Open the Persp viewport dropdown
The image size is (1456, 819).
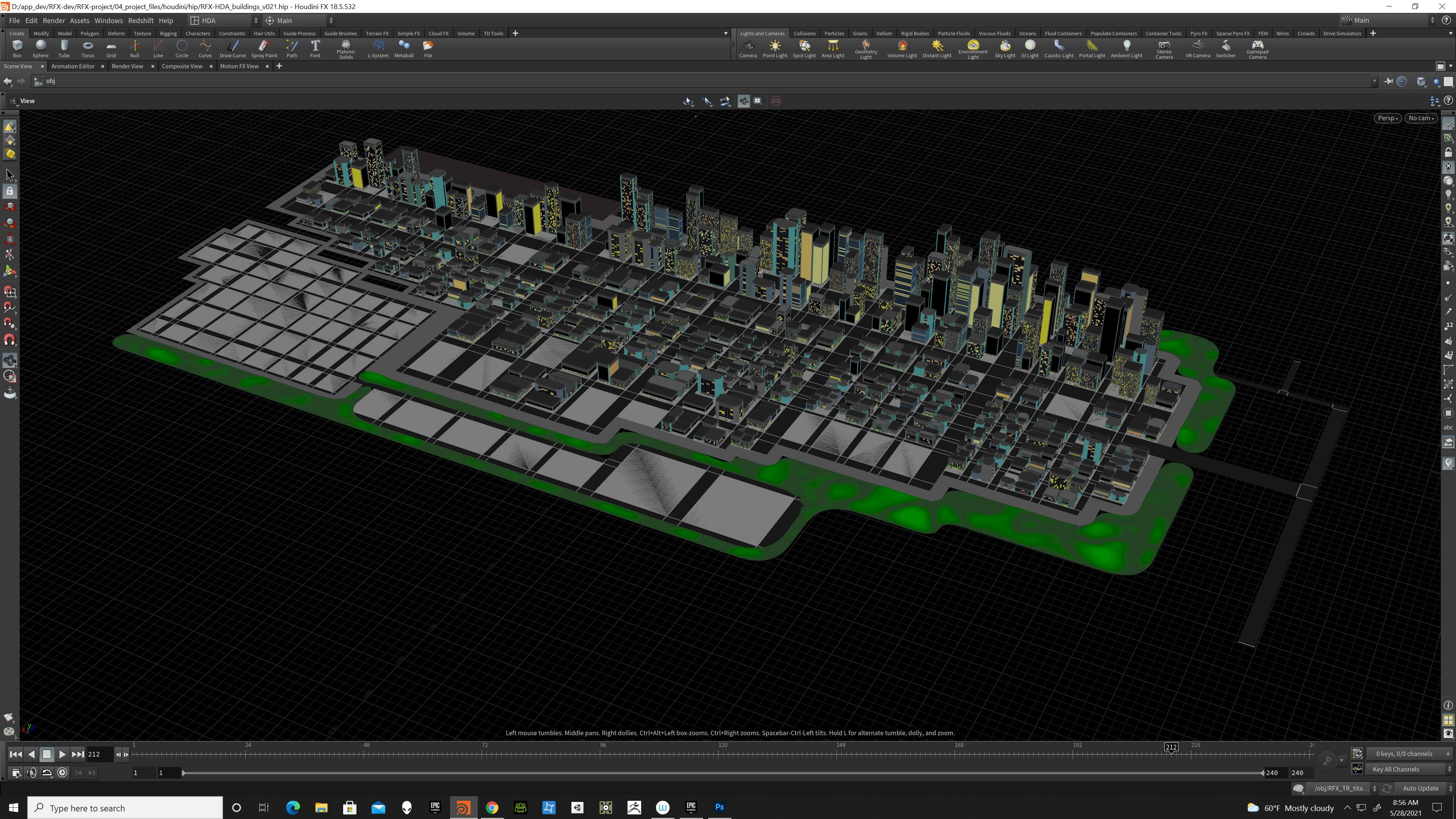click(x=1387, y=118)
